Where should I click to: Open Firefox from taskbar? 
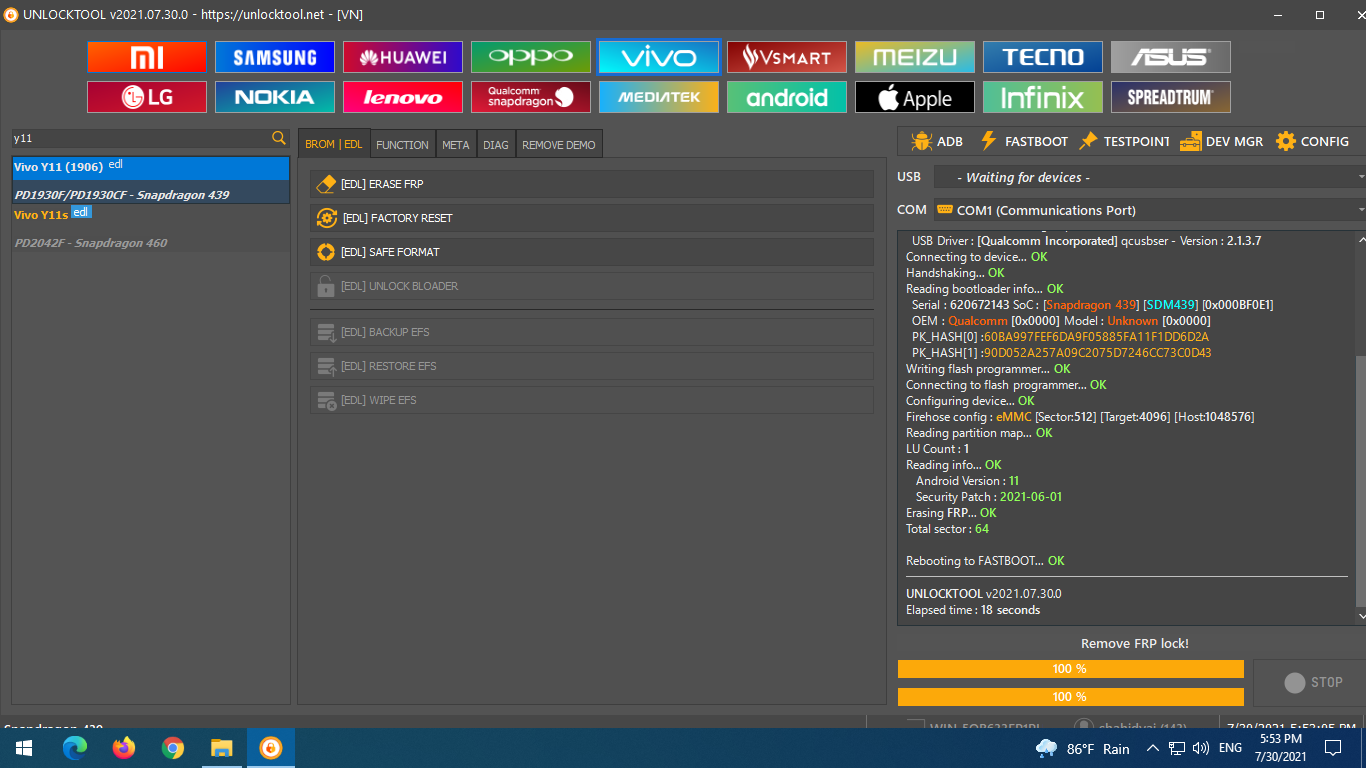pos(124,748)
